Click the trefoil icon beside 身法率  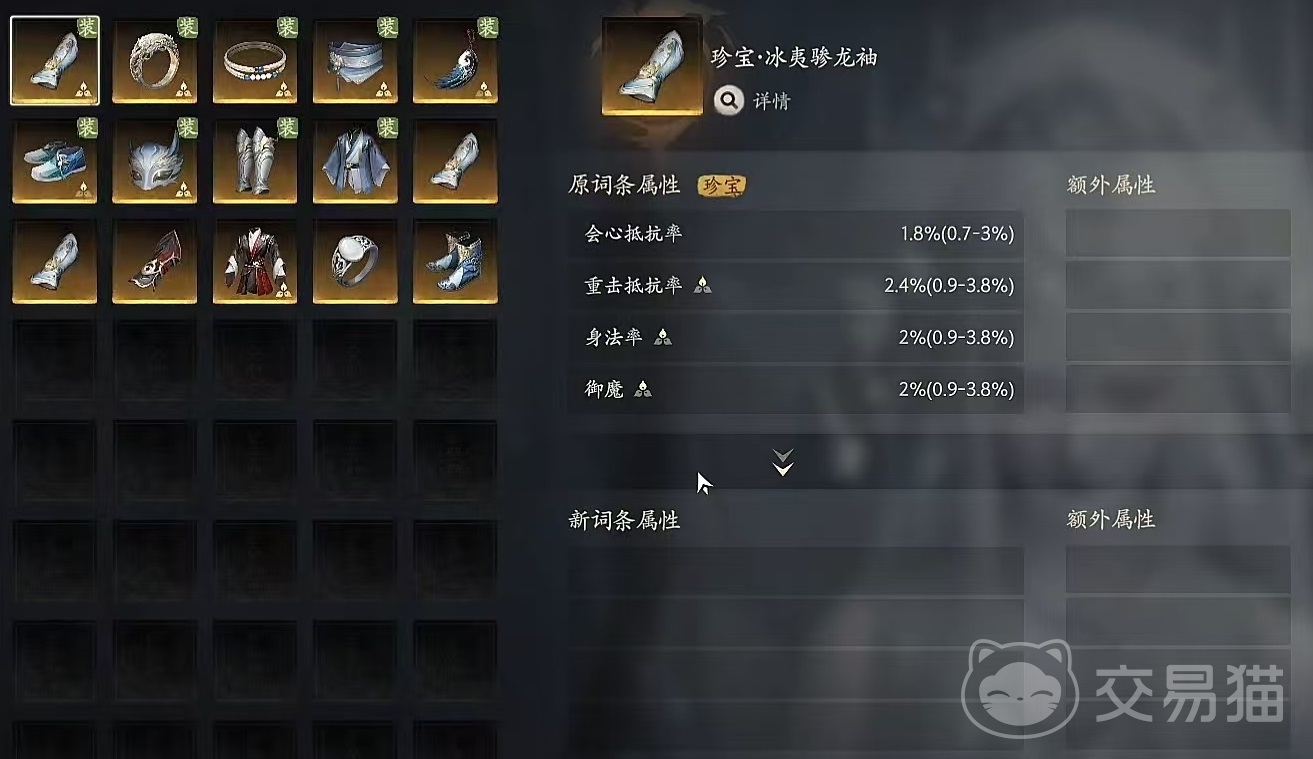point(662,338)
